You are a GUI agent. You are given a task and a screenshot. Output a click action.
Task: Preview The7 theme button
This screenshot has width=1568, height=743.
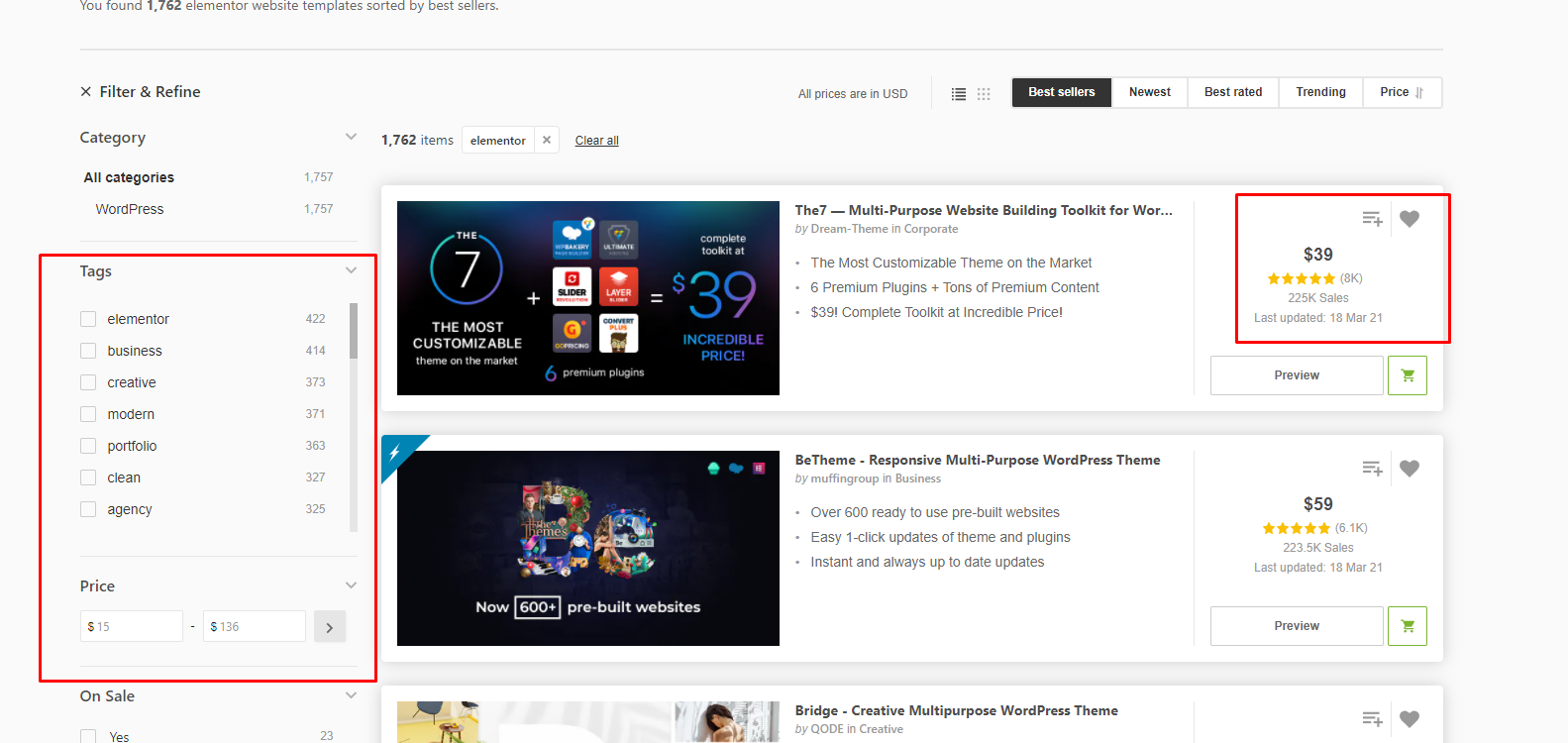click(1297, 375)
